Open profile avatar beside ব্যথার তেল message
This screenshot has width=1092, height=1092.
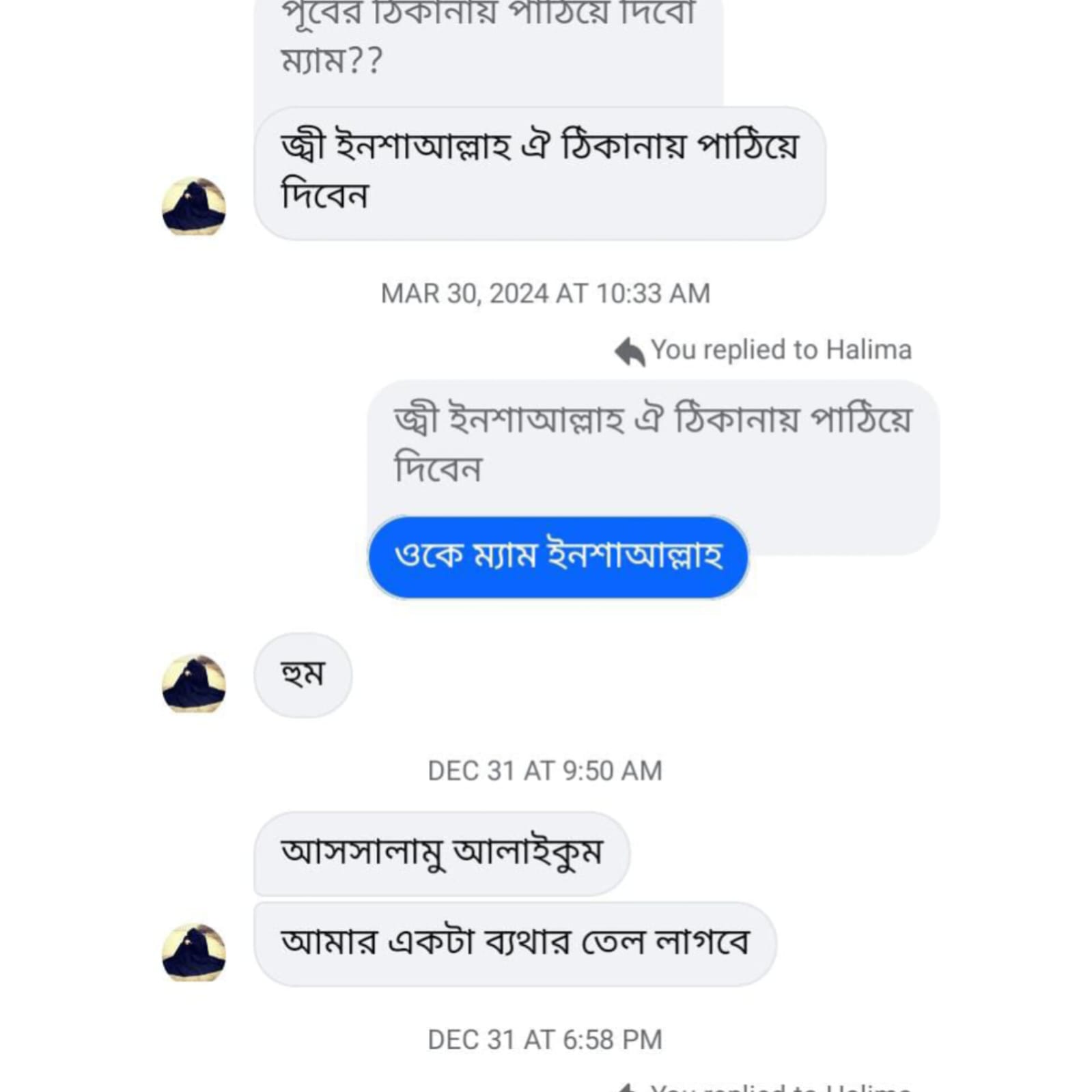click(x=194, y=953)
